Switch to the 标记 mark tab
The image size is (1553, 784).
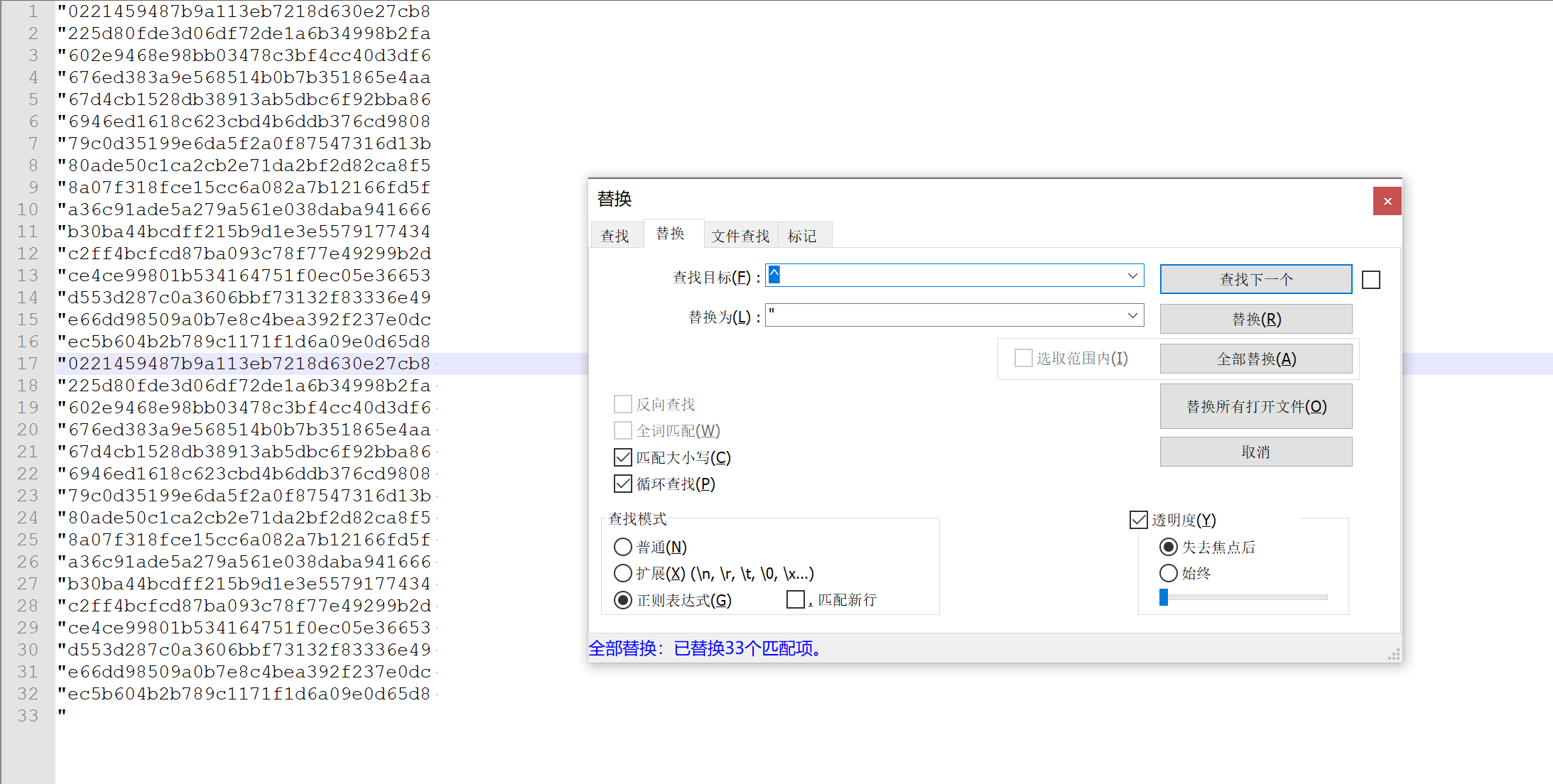point(802,236)
